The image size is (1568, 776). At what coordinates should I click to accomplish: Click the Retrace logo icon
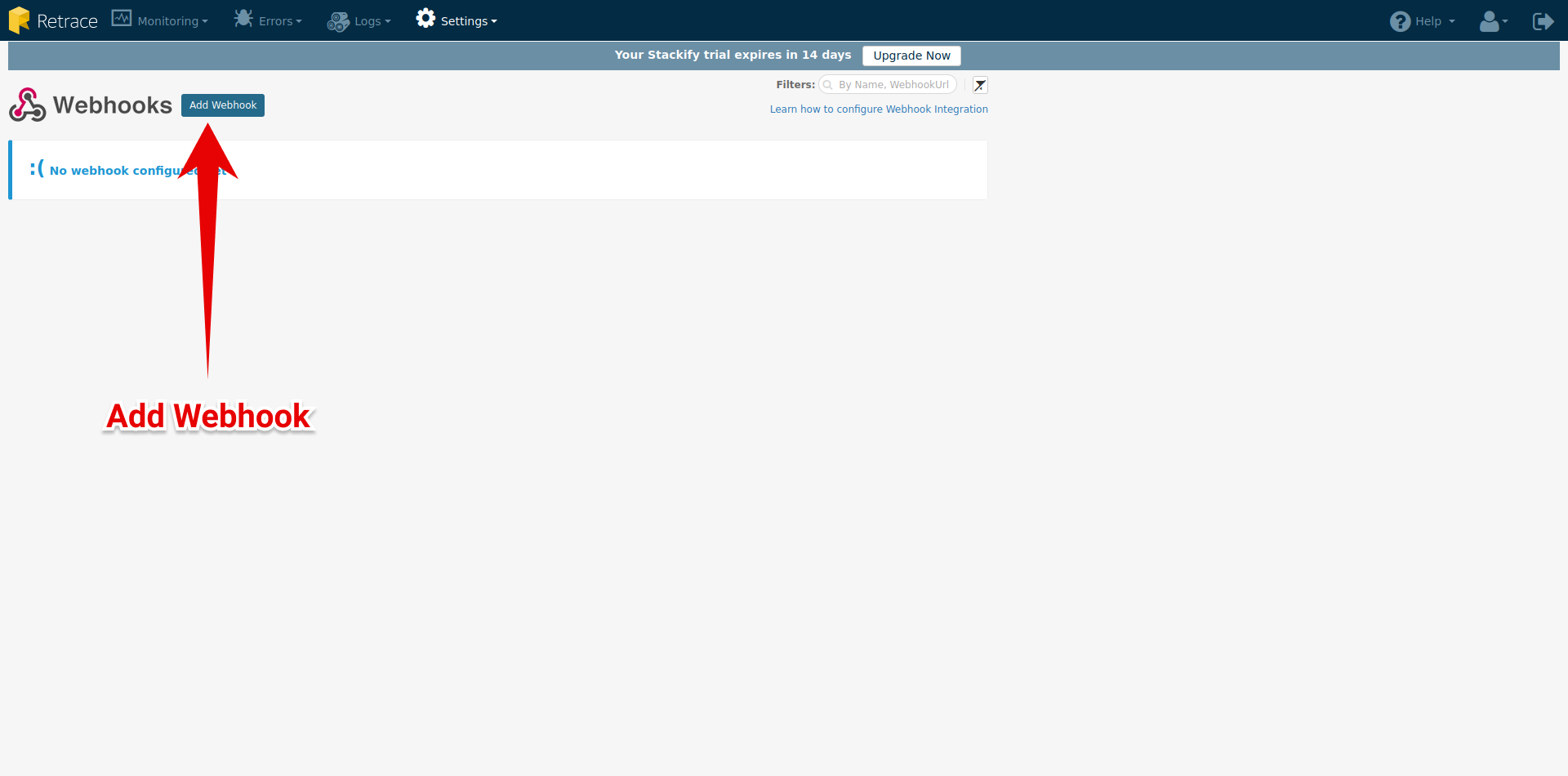click(x=19, y=20)
